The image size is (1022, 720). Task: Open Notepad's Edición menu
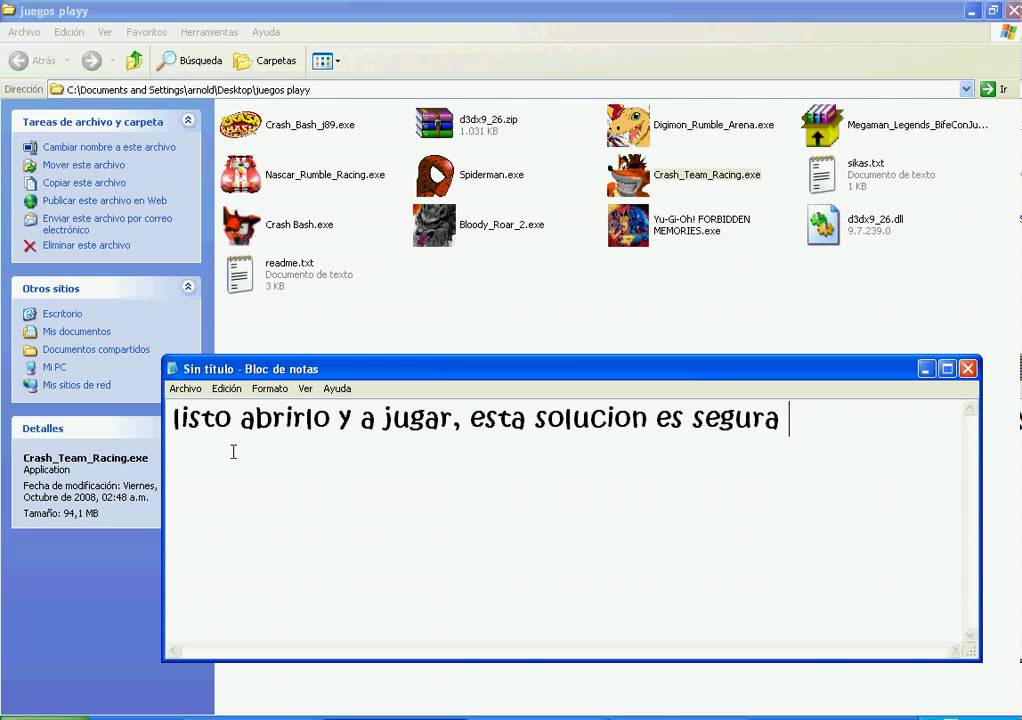click(x=226, y=388)
